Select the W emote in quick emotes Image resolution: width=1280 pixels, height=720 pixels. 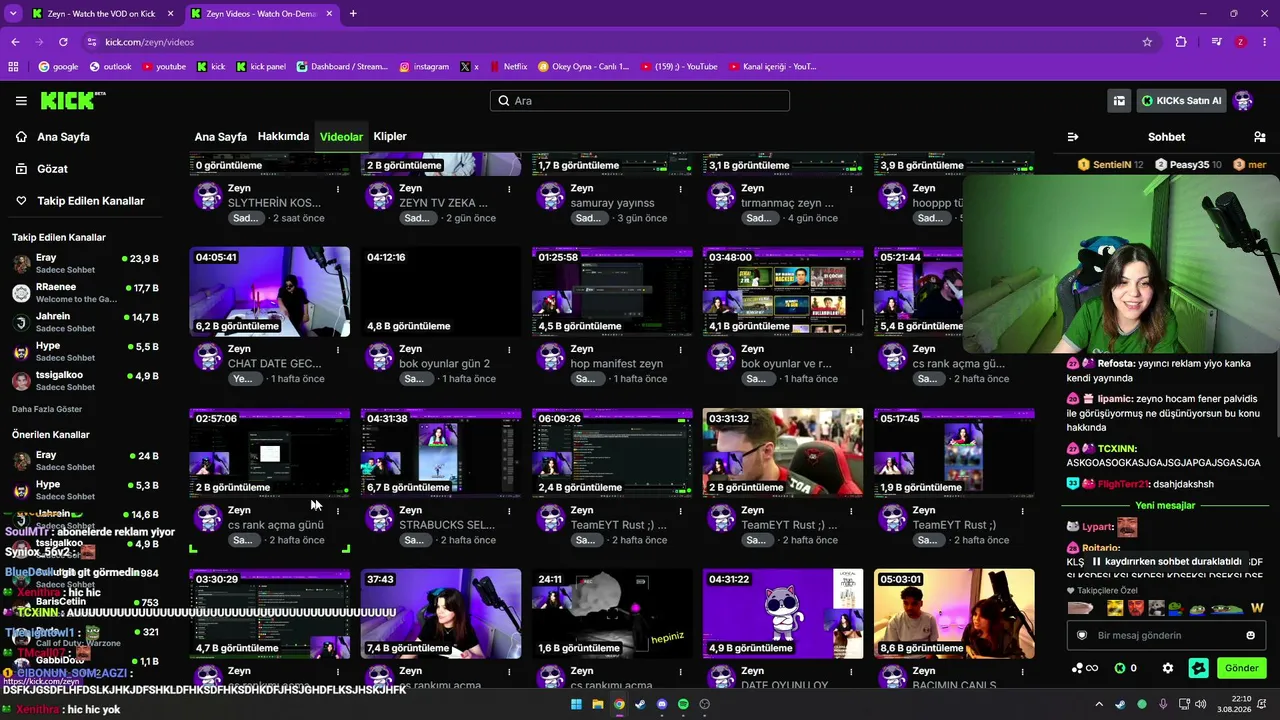[x=1257, y=608]
